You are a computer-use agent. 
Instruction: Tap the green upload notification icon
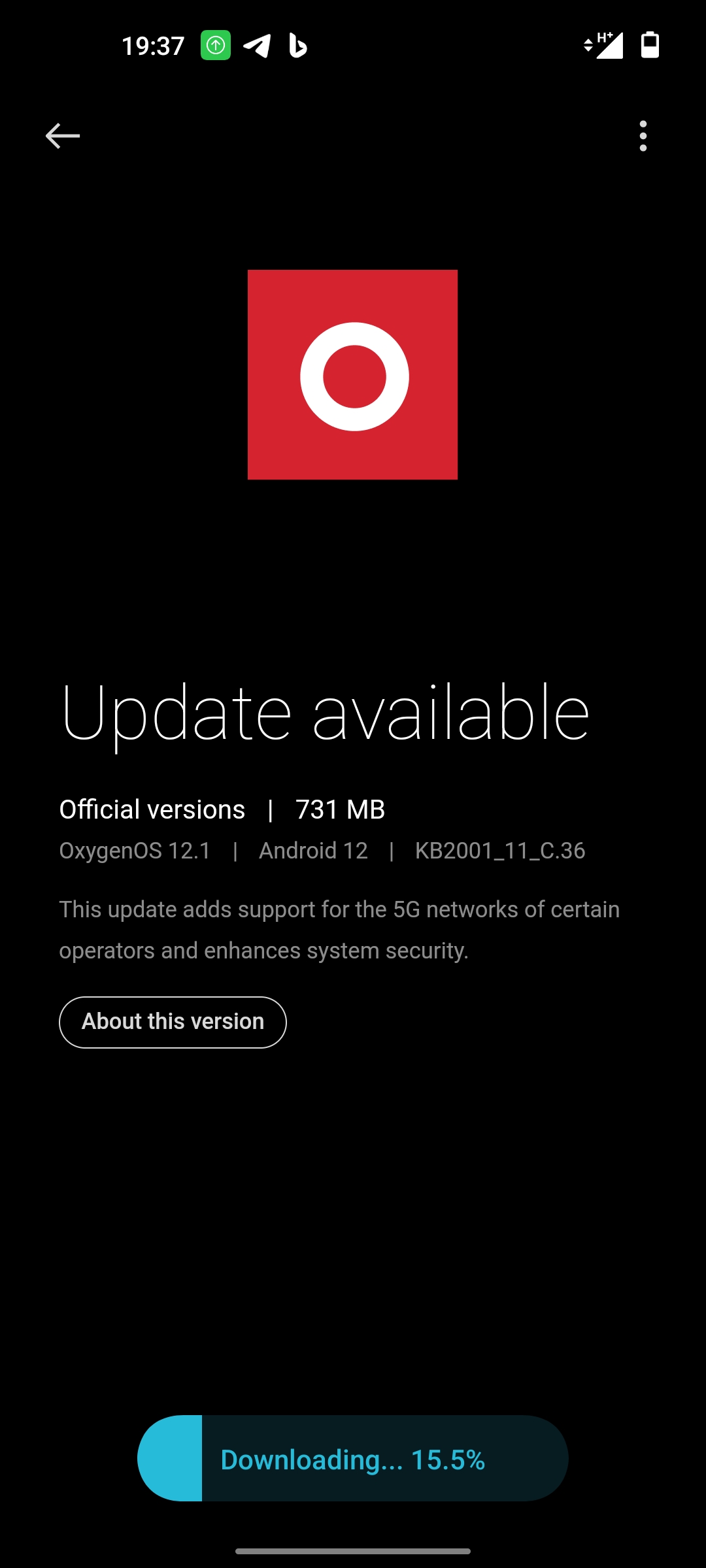(216, 46)
